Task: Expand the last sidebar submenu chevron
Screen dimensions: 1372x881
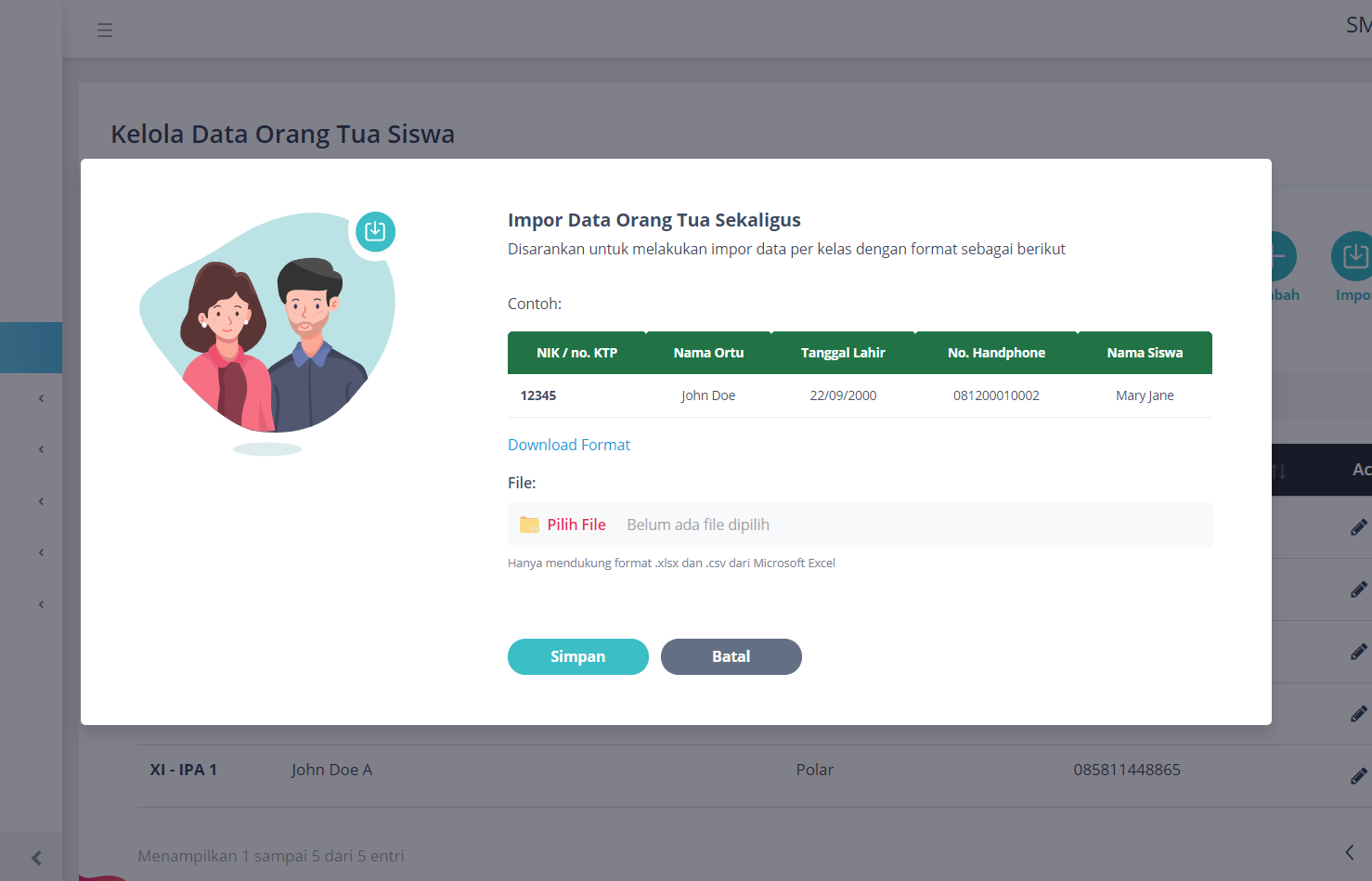Action: point(41,604)
